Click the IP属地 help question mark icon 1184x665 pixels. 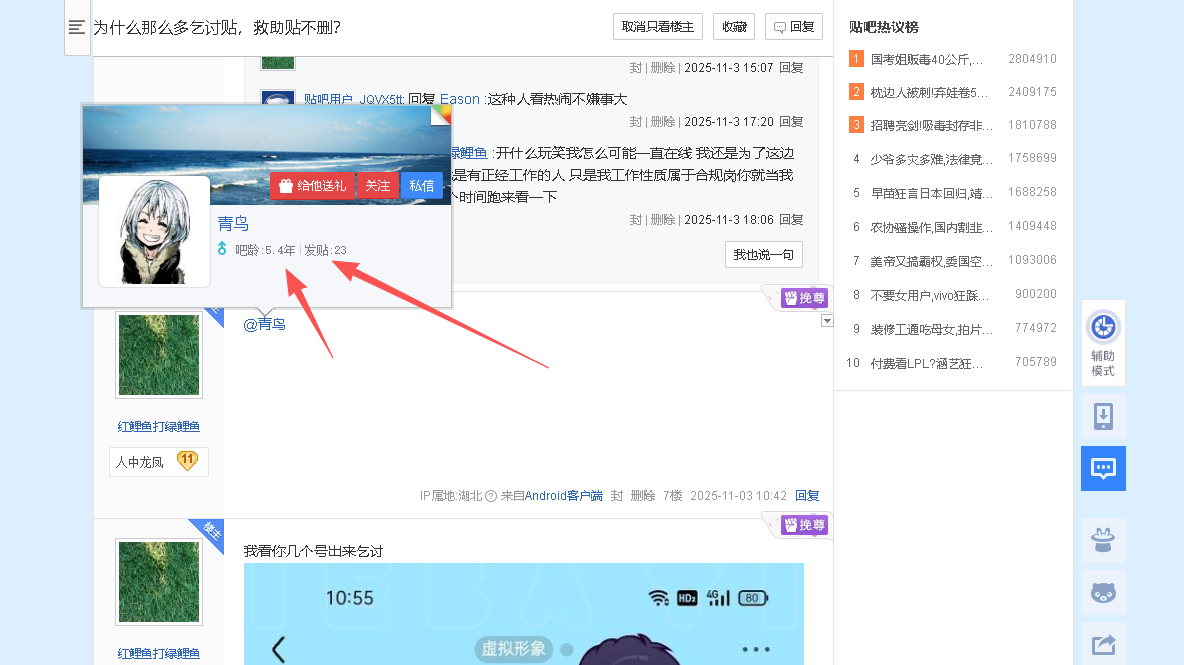coord(491,496)
